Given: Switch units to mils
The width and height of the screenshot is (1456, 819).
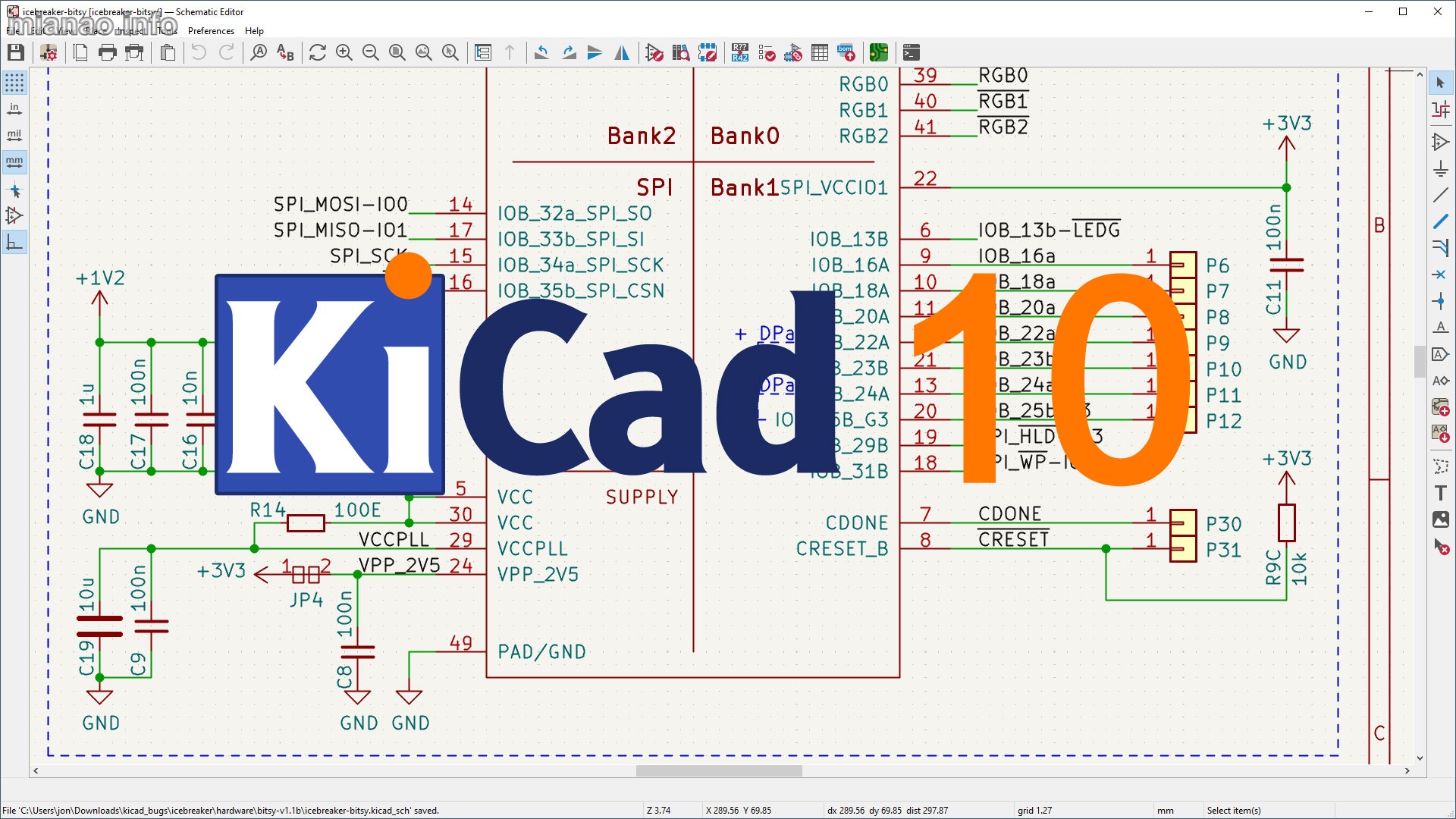Looking at the screenshot, I should (x=14, y=135).
